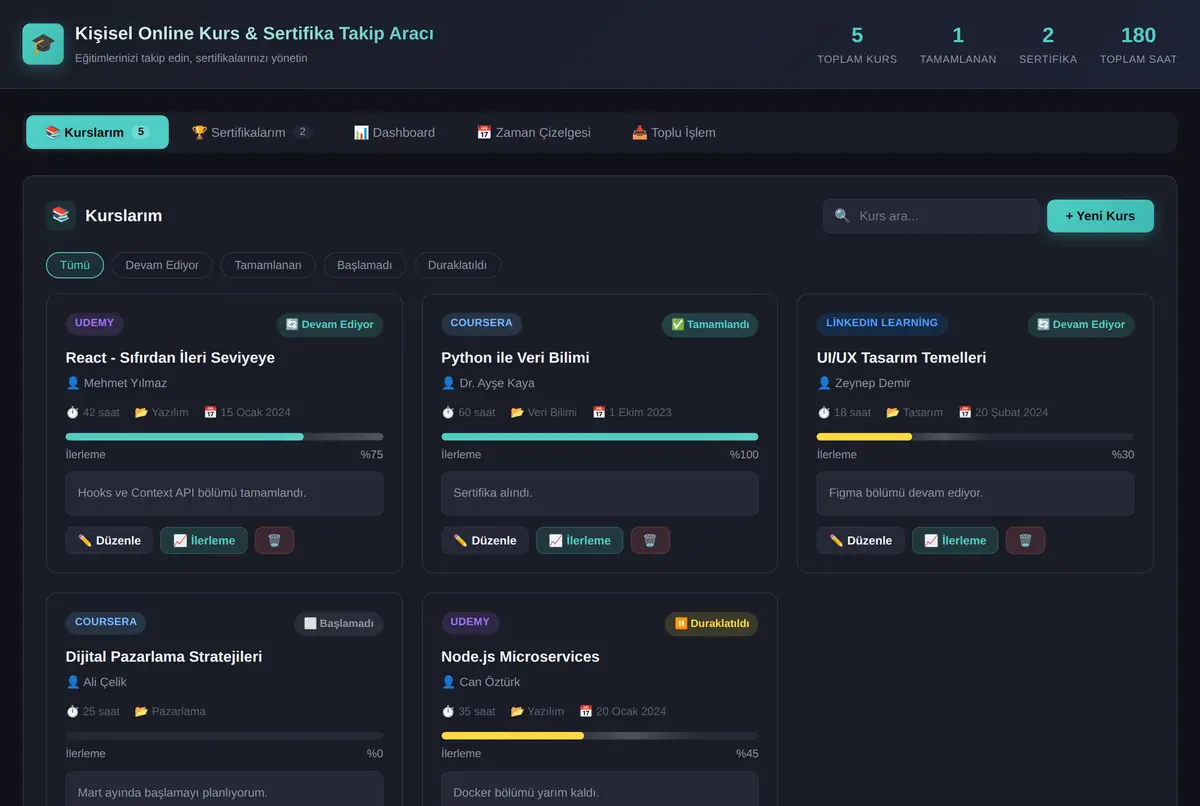Edit the Python ile Veri Bilimi course

click(x=485, y=540)
